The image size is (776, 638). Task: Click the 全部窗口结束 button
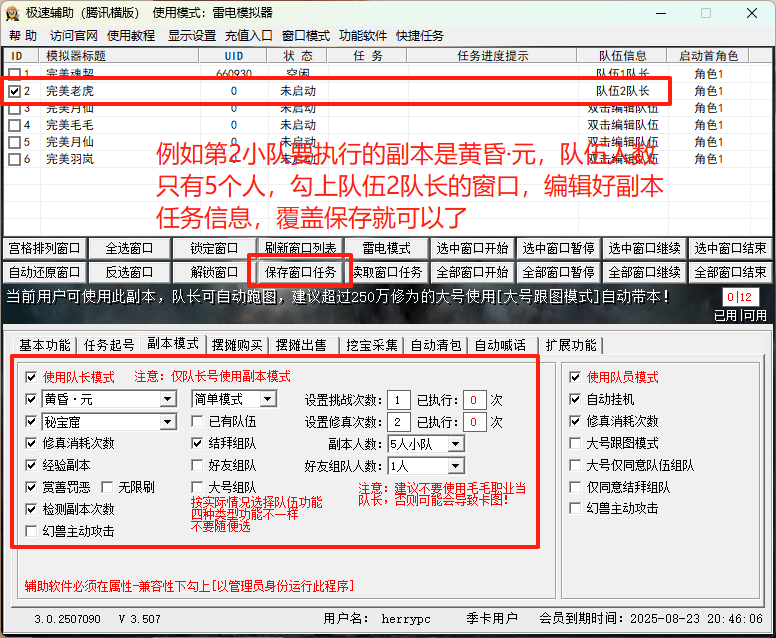(x=730, y=273)
